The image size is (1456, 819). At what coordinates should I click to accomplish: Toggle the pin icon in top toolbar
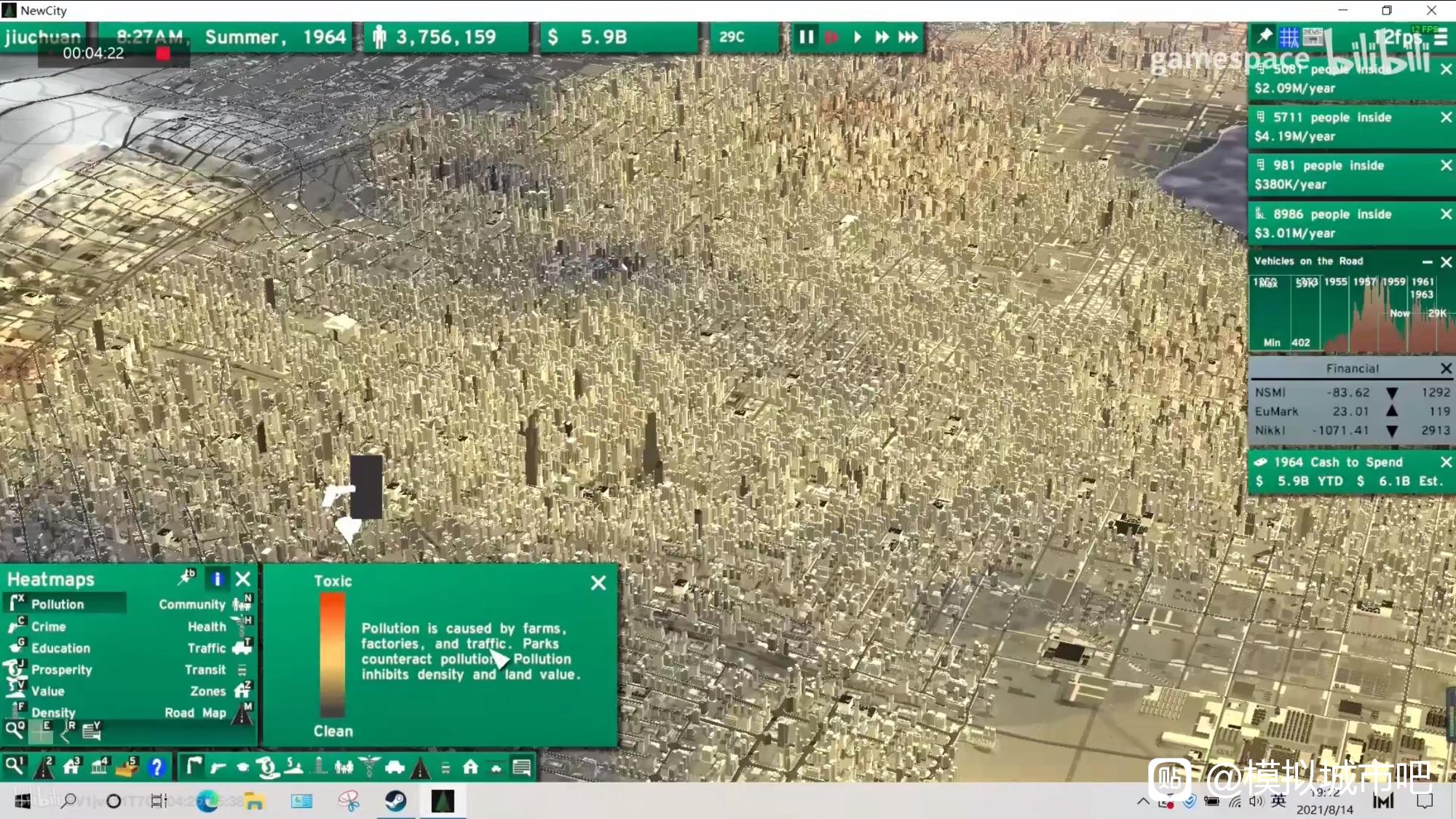1265,36
